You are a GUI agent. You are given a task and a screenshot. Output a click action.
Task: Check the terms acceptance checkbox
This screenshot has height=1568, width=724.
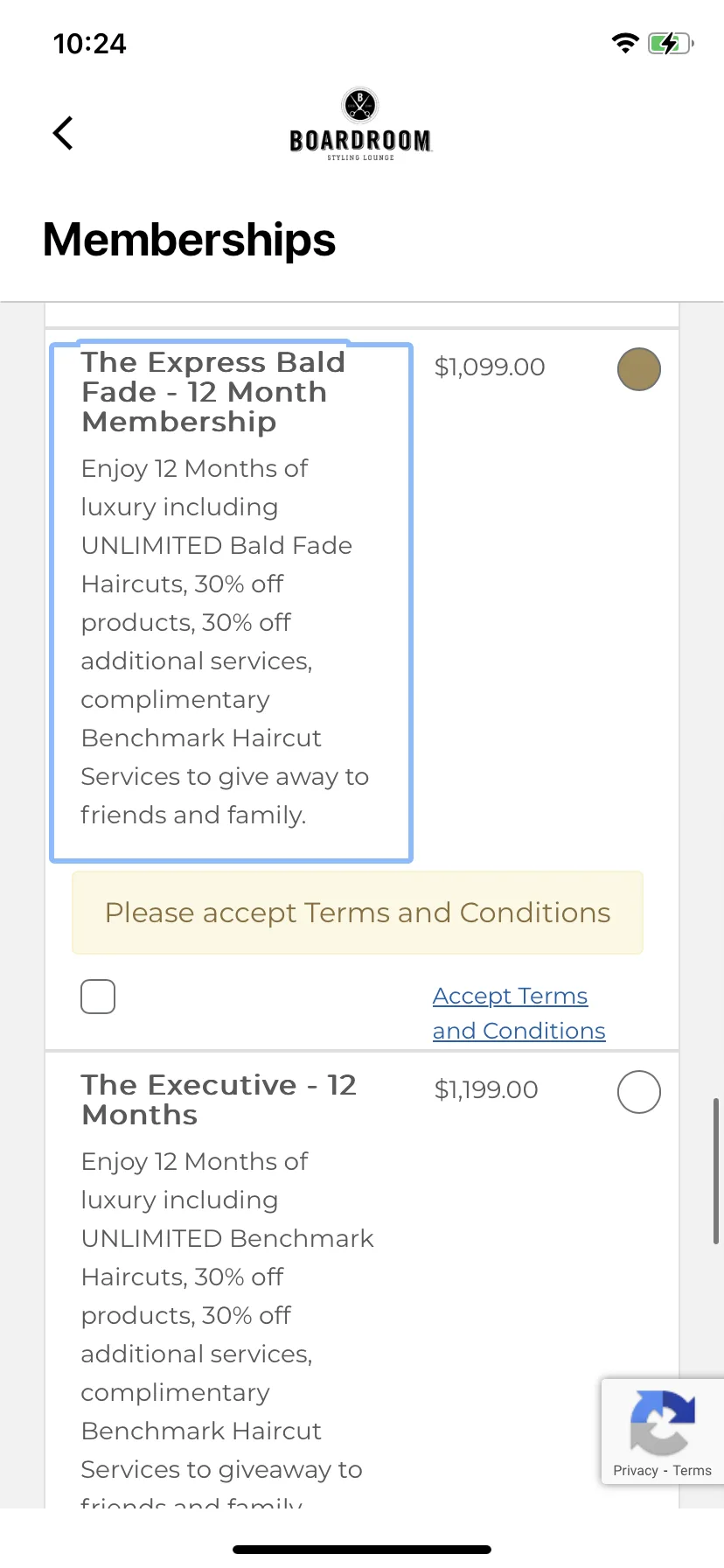pos(98,997)
